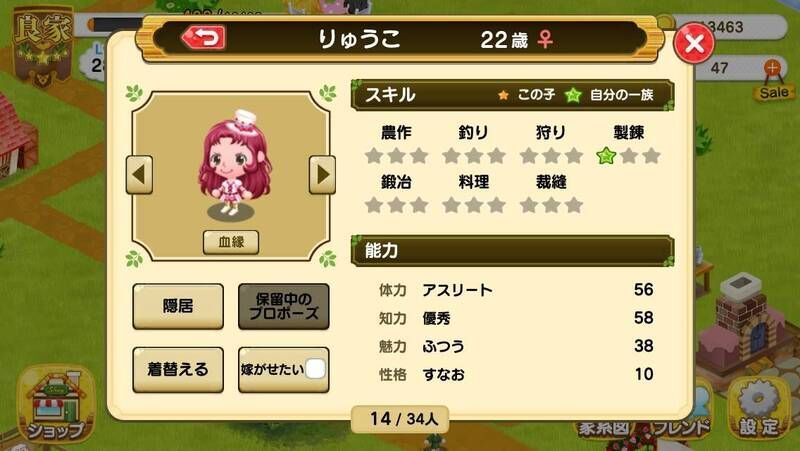Viewport: 800px width, 451px height.
Task: Click the red back arrow icon
Action: click(204, 38)
